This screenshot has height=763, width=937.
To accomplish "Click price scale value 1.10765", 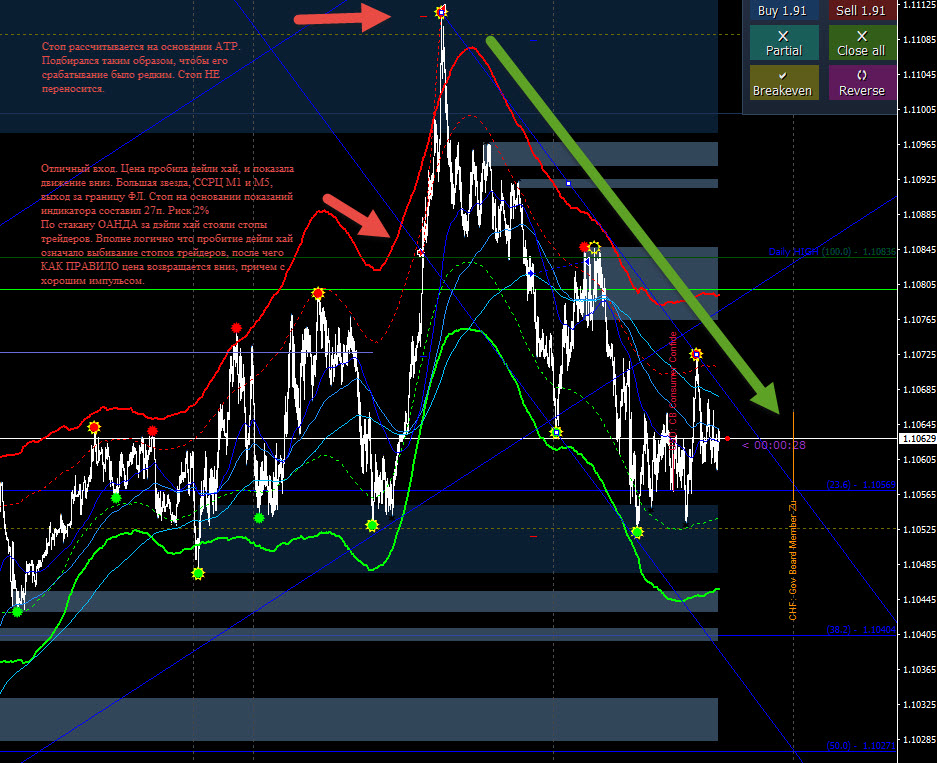I will pyautogui.click(x=918, y=320).
